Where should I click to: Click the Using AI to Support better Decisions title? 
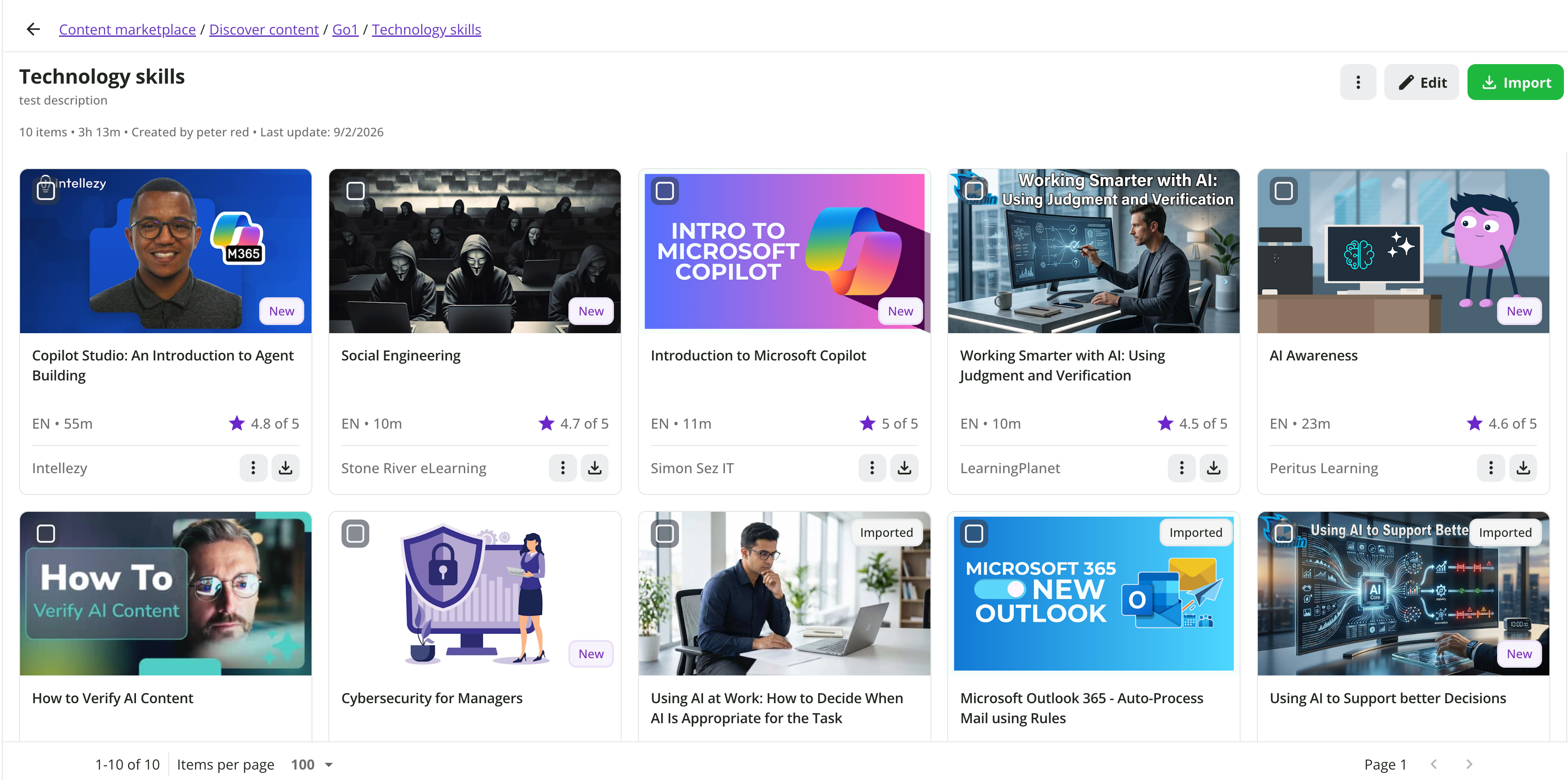tap(1388, 698)
